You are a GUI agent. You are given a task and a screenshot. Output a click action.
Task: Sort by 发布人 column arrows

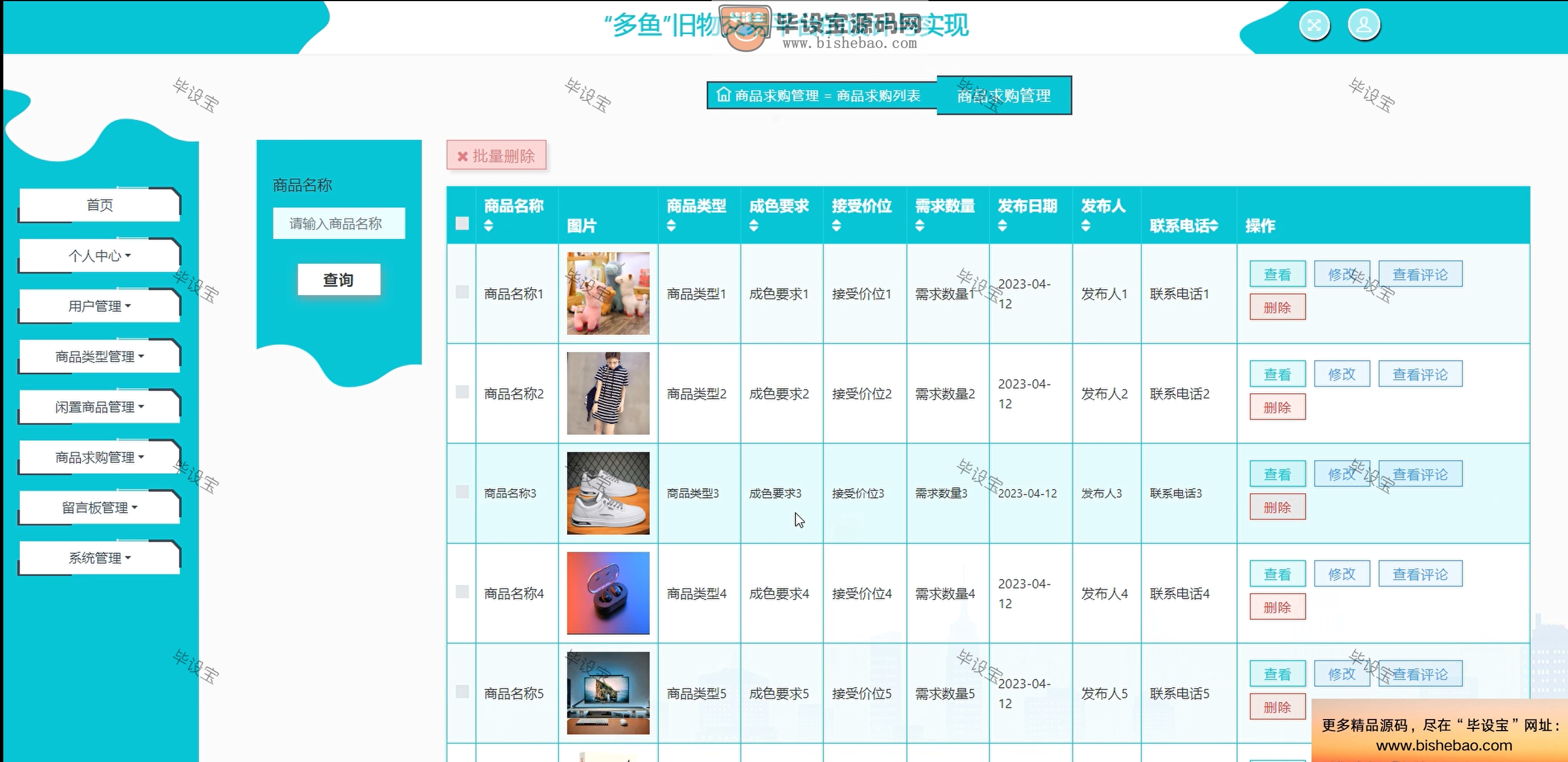pyautogui.click(x=1085, y=226)
